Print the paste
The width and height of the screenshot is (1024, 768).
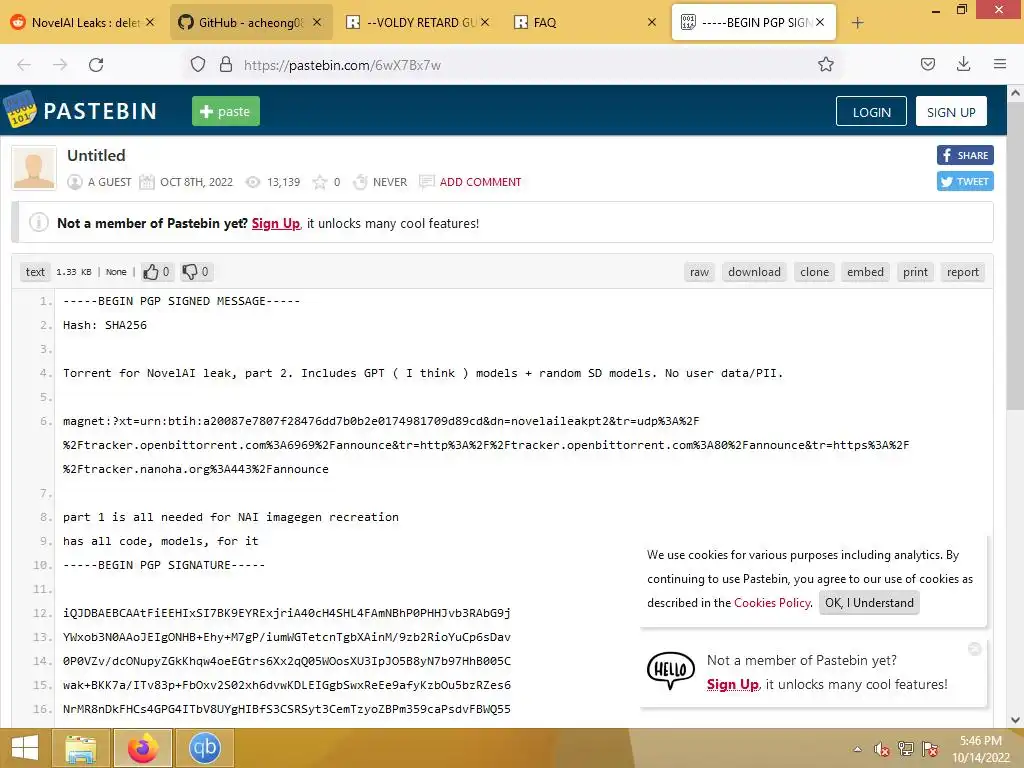(915, 272)
